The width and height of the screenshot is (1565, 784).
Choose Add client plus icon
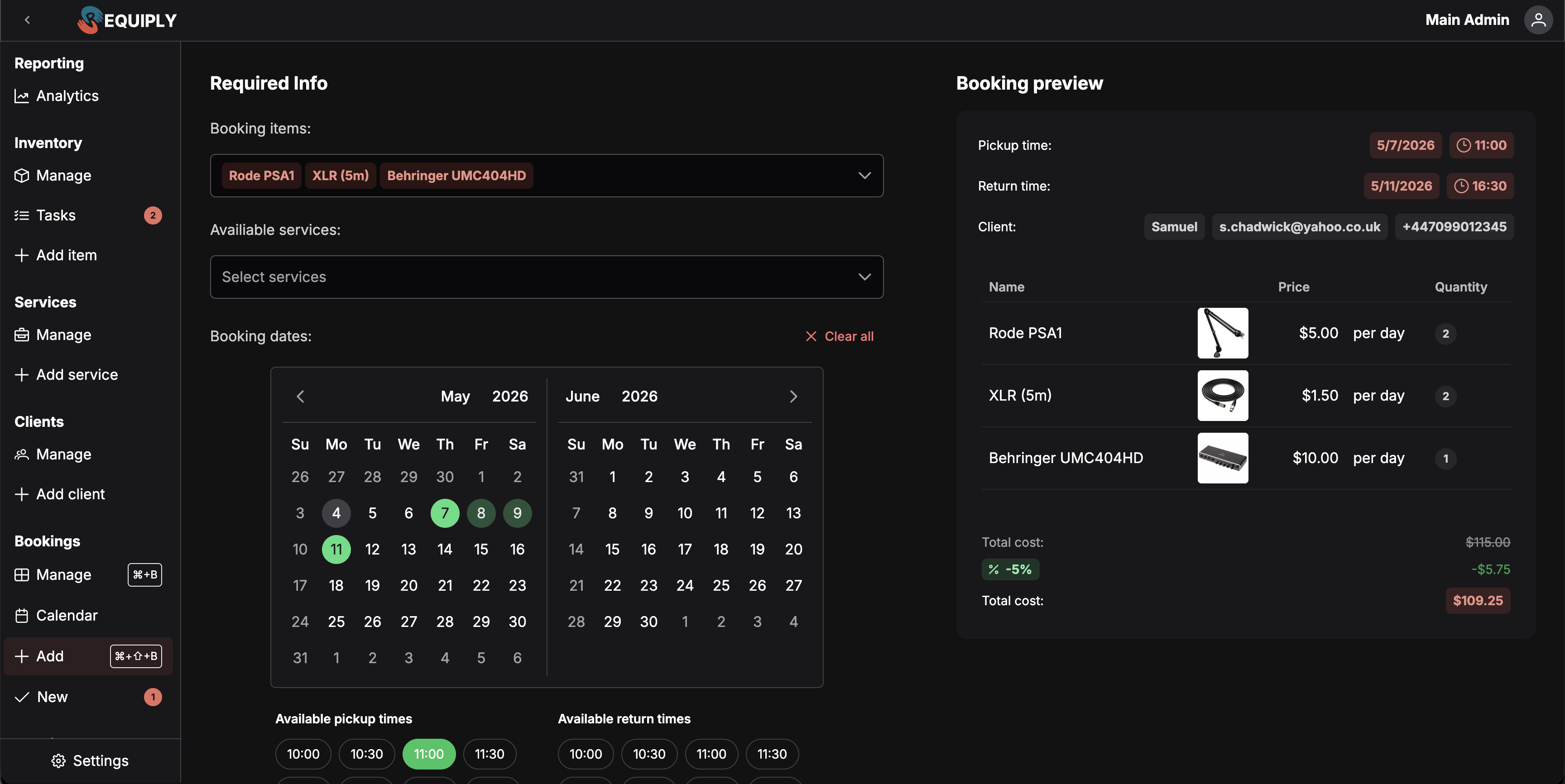point(22,494)
